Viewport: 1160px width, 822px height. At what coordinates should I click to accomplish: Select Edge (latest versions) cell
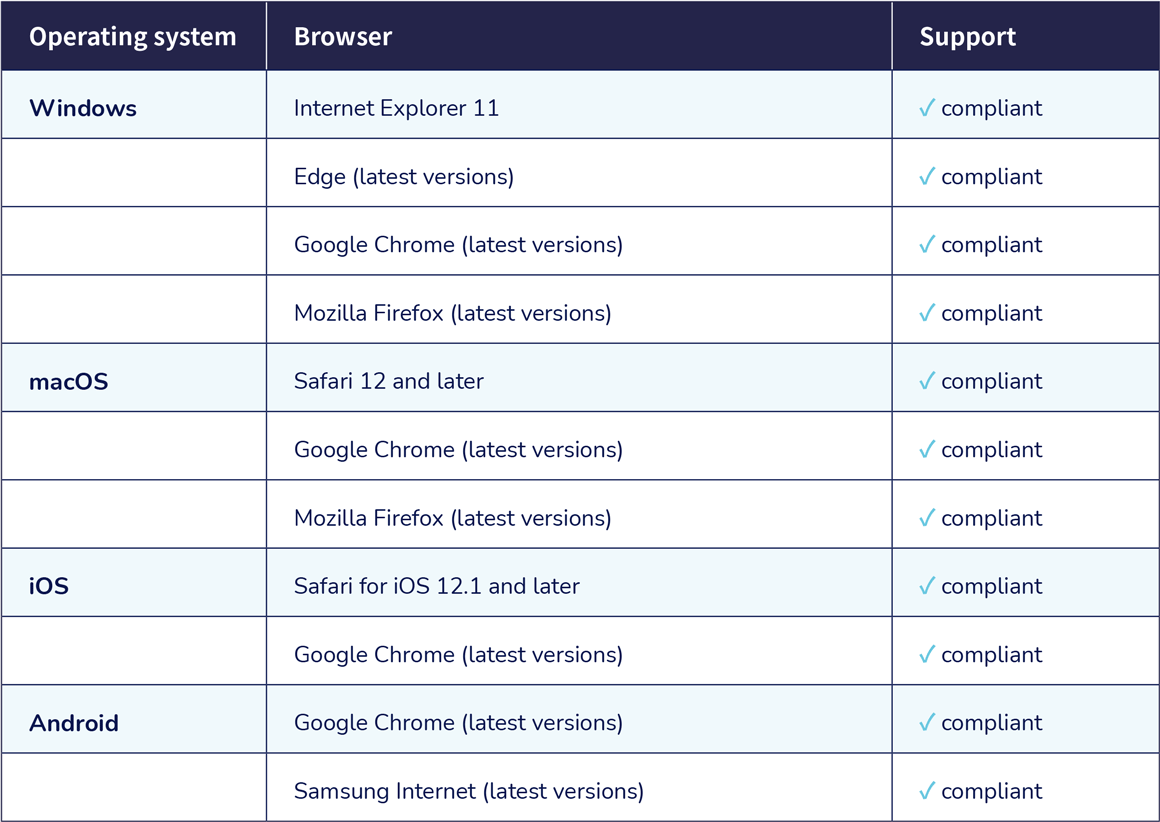click(579, 172)
